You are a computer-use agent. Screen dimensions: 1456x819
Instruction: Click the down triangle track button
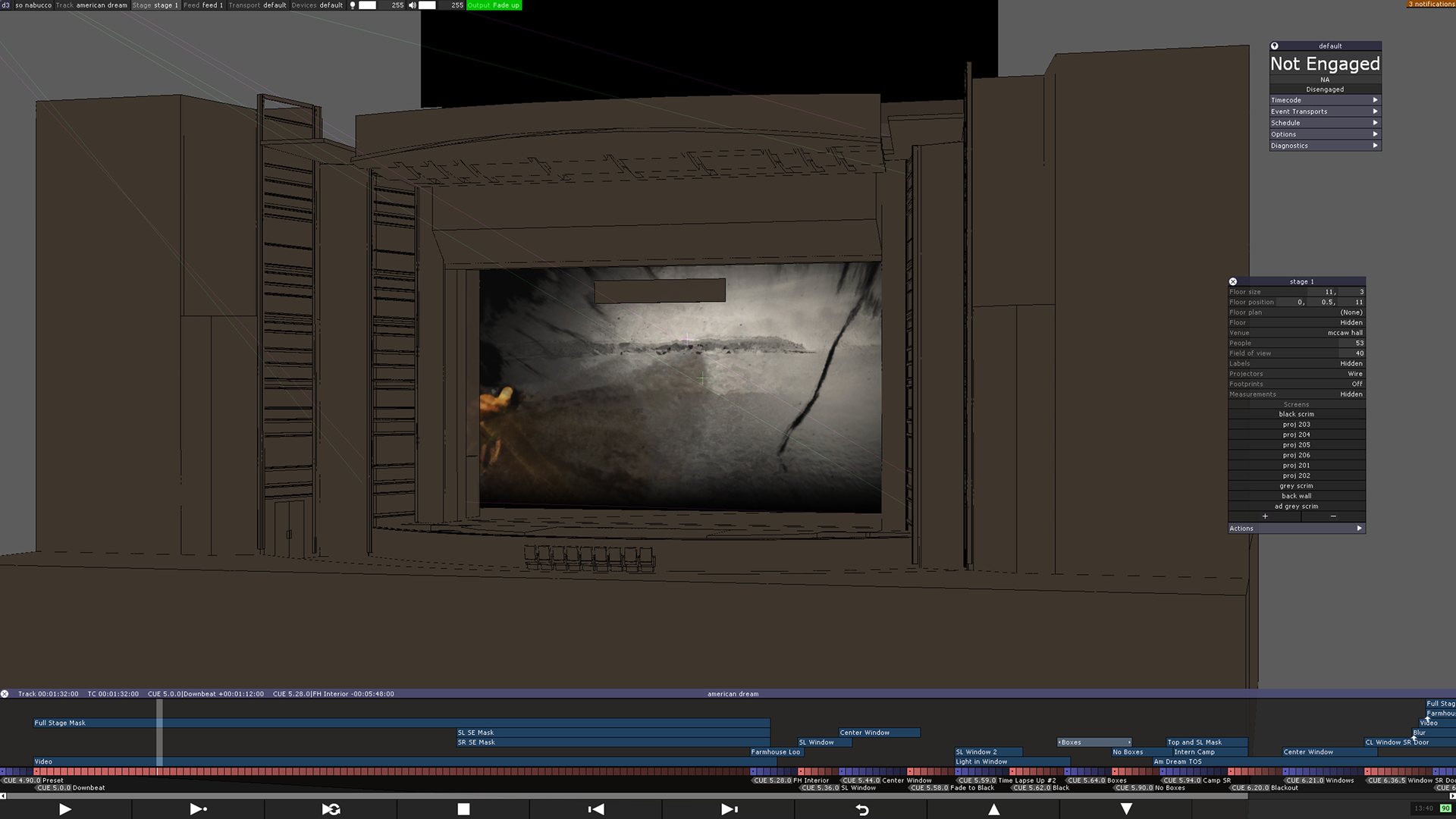click(1126, 809)
